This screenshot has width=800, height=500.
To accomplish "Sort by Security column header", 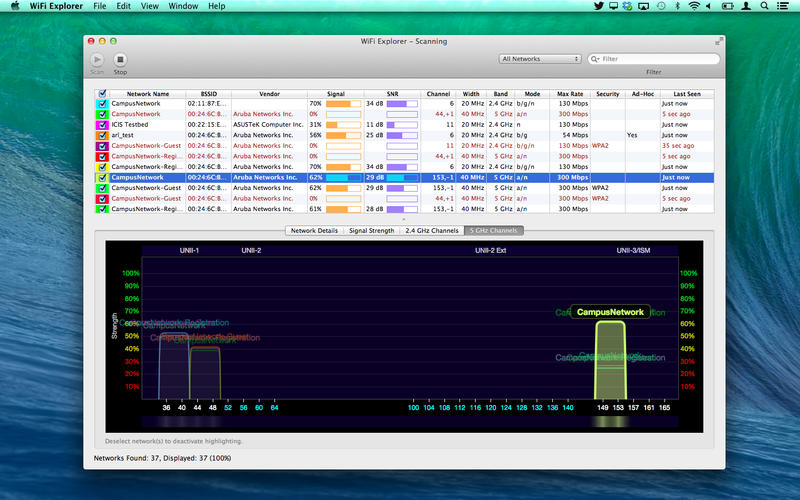I will click(x=608, y=94).
